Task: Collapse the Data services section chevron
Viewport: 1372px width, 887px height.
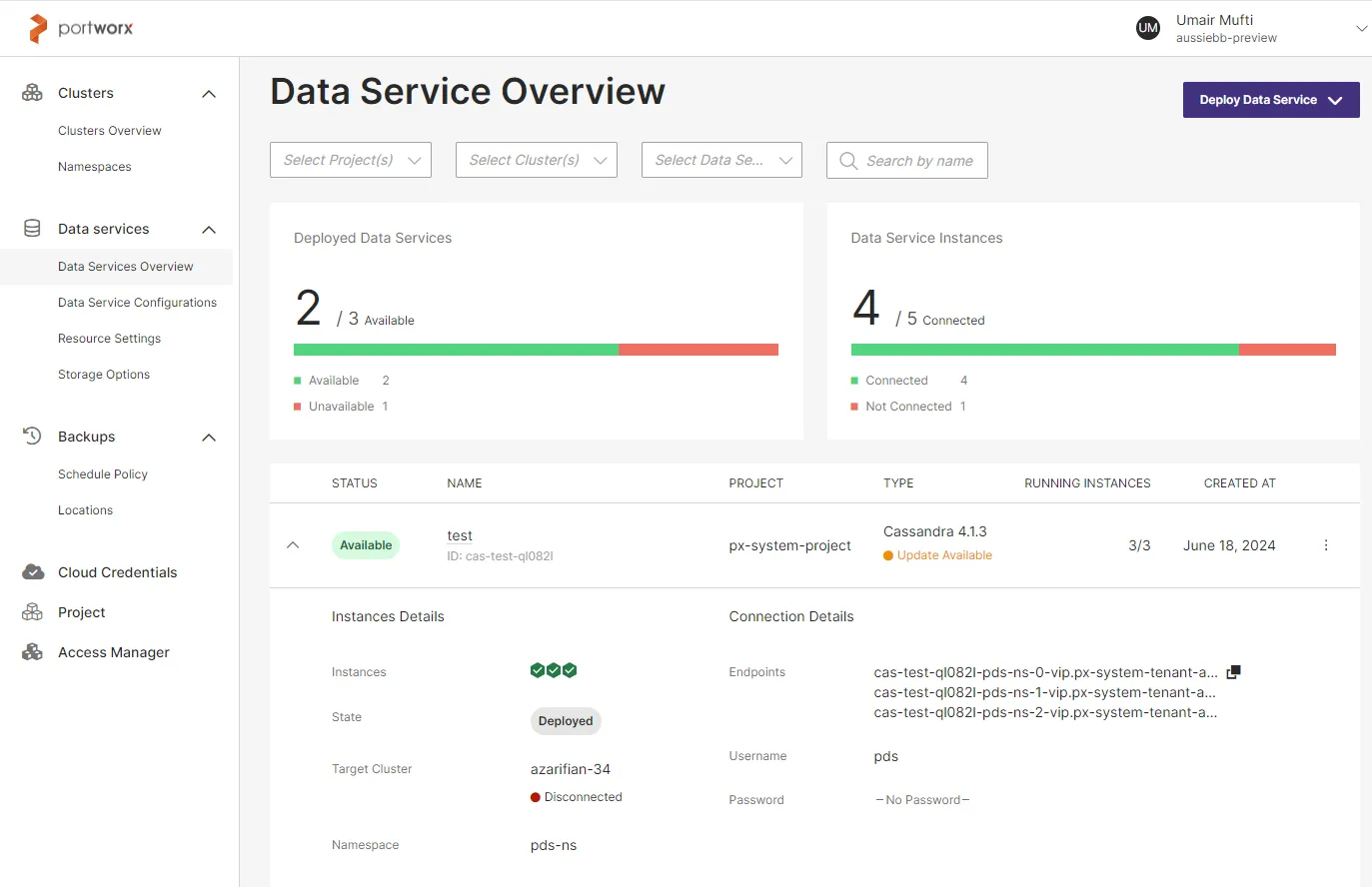Action: tap(209, 230)
